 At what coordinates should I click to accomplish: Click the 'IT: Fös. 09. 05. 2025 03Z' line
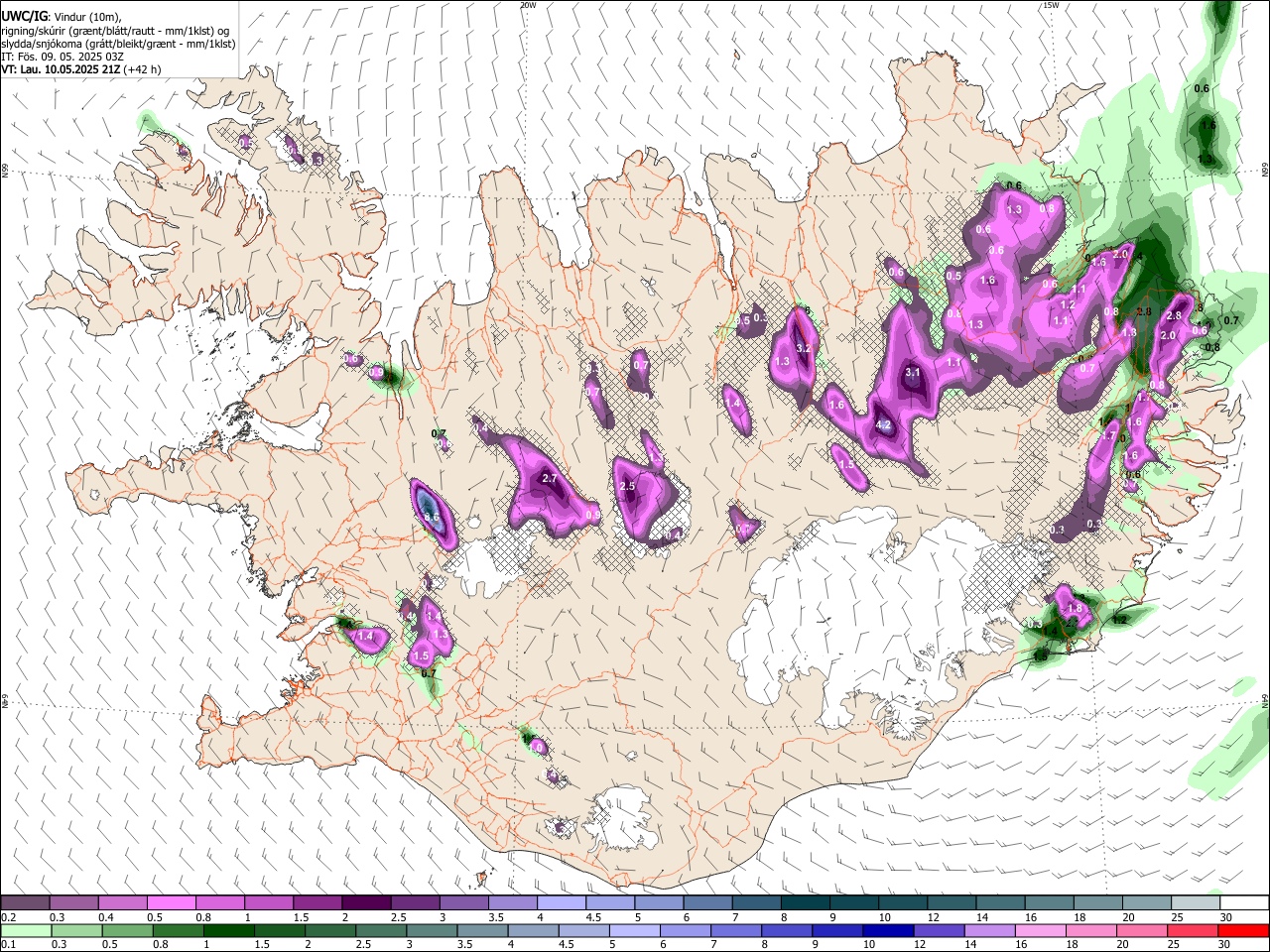63,57
